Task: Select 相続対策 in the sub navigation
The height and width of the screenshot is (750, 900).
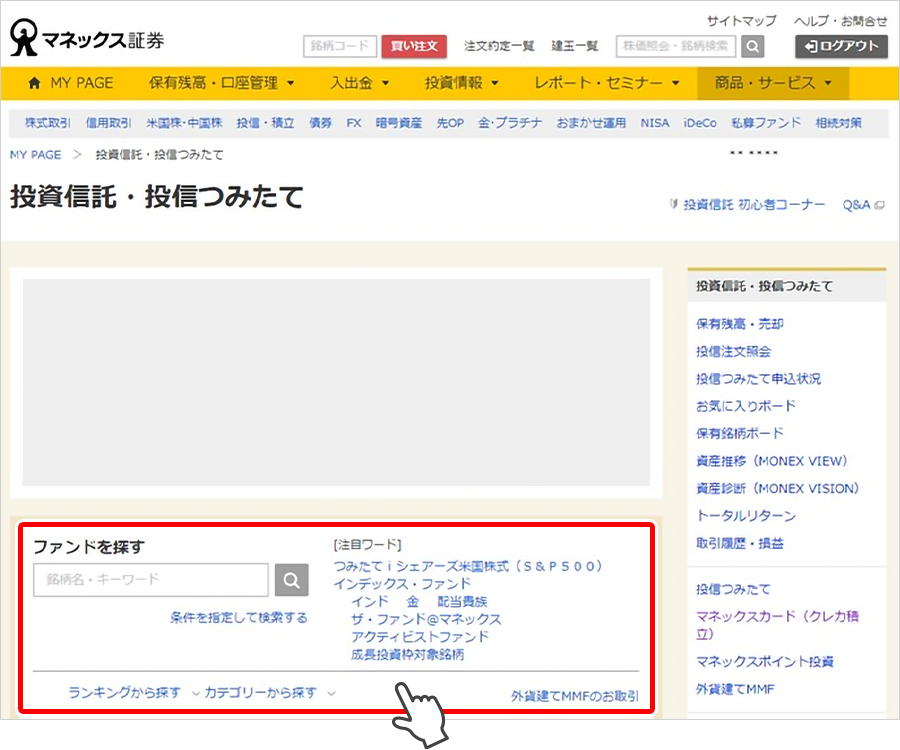Action: [x=839, y=123]
